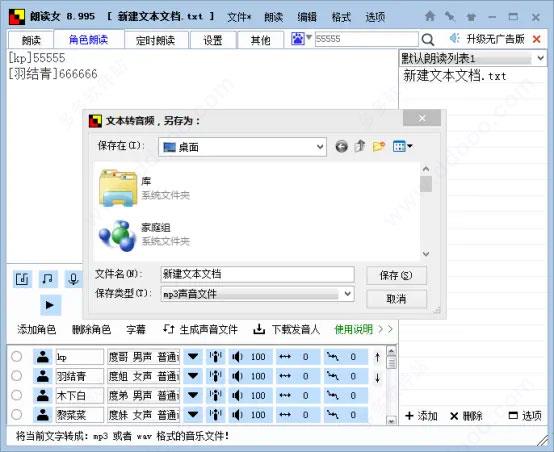Click the 取消 button

click(396, 299)
